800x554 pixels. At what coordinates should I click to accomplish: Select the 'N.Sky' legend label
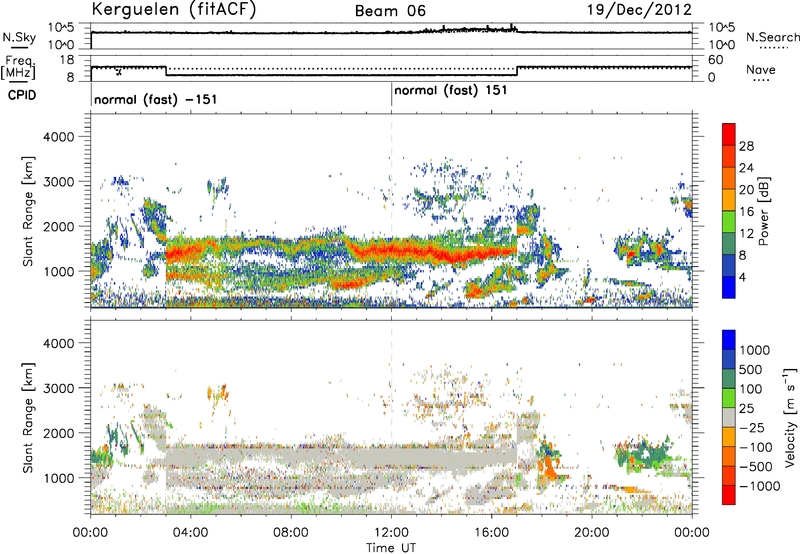tap(19, 37)
